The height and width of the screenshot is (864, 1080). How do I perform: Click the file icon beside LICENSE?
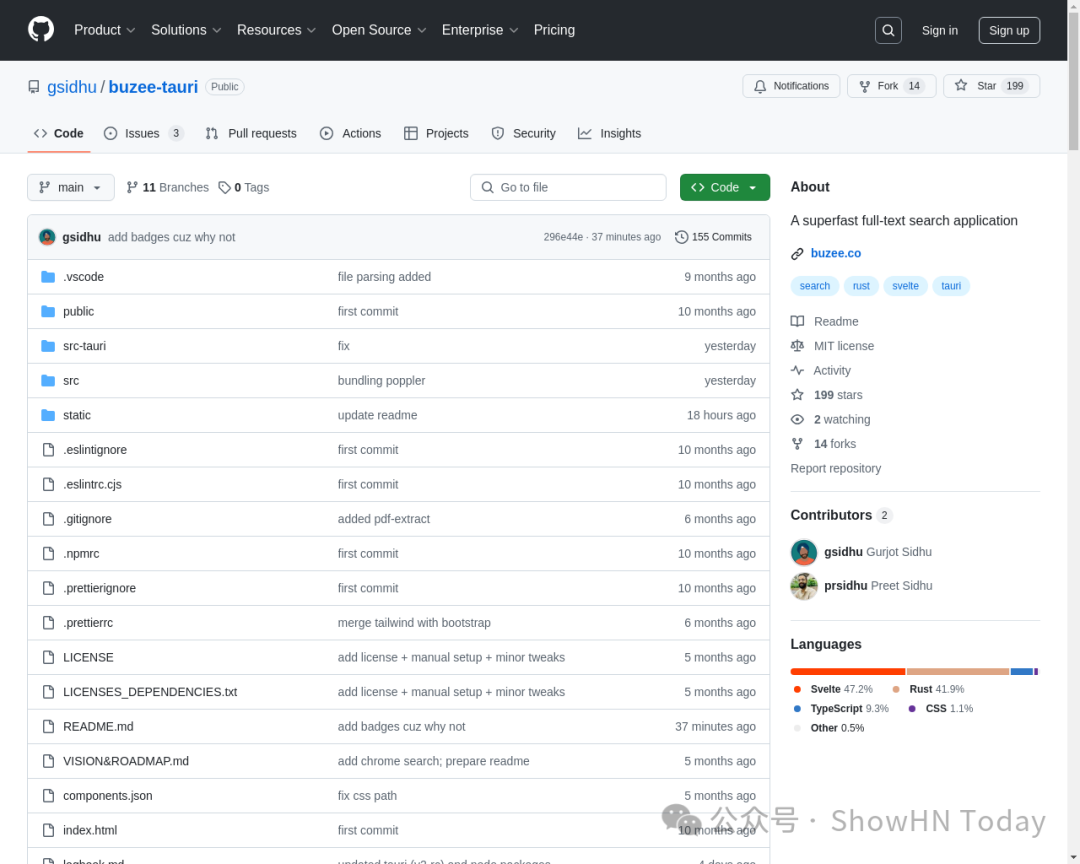(48, 657)
